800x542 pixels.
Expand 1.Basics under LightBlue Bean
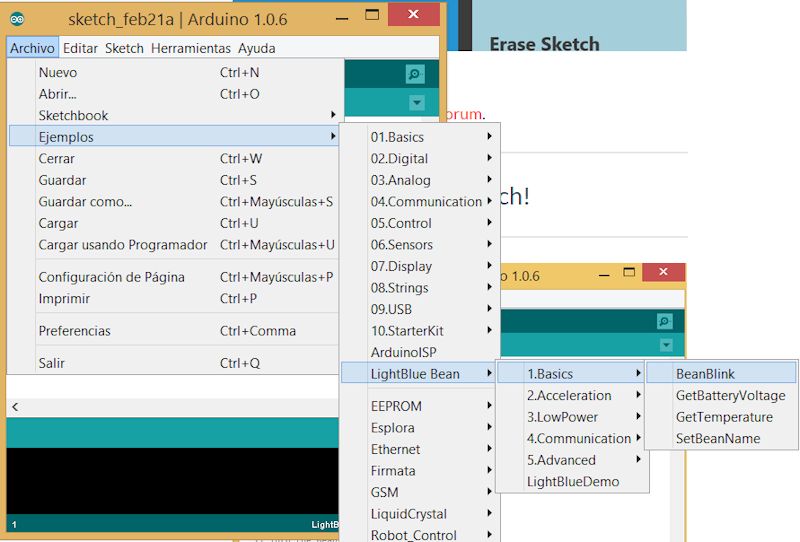point(572,374)
